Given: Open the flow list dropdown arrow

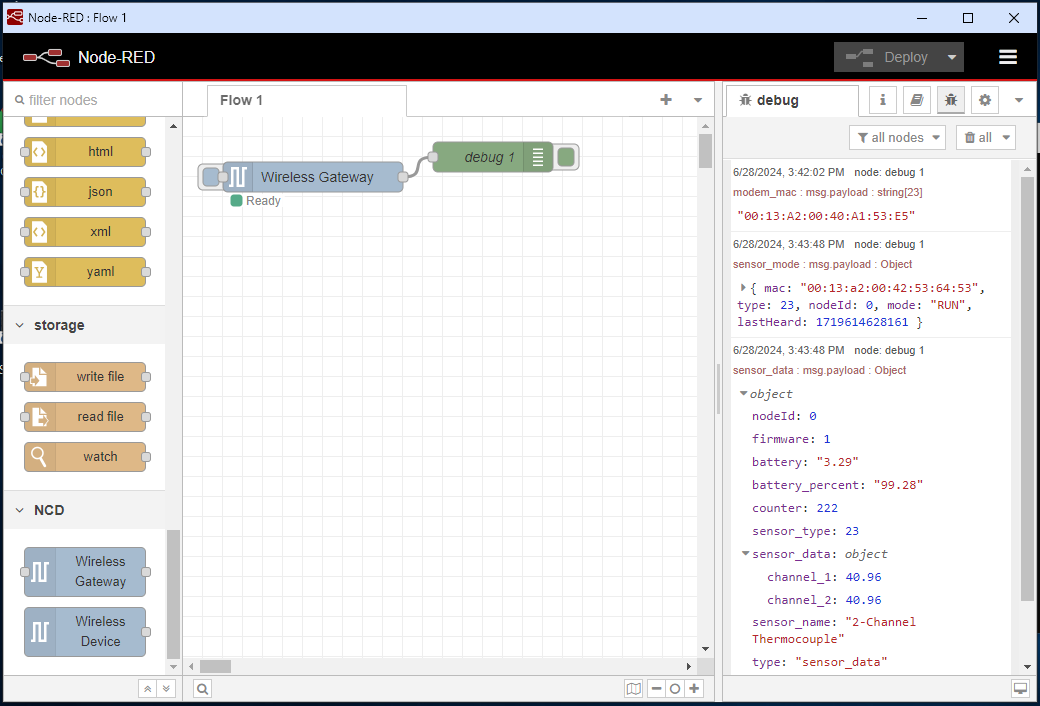Looking at the screenshot, I should pyautogui.click(x=698, y=100).
